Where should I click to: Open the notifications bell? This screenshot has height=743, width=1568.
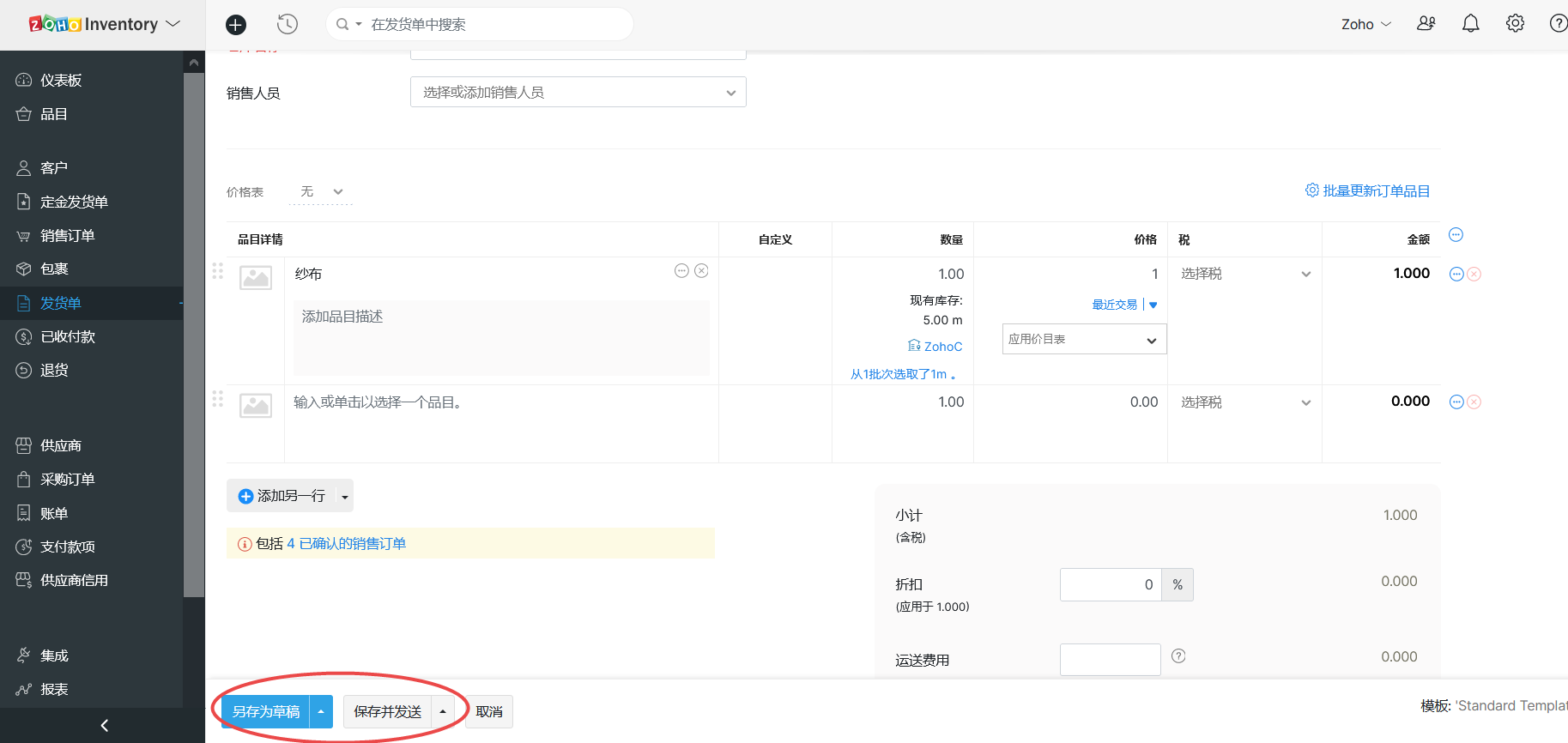point(1470,24)
